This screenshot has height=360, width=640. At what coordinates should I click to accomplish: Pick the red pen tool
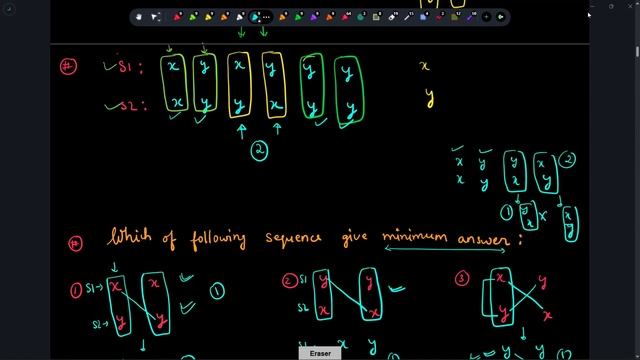point(177,17)
